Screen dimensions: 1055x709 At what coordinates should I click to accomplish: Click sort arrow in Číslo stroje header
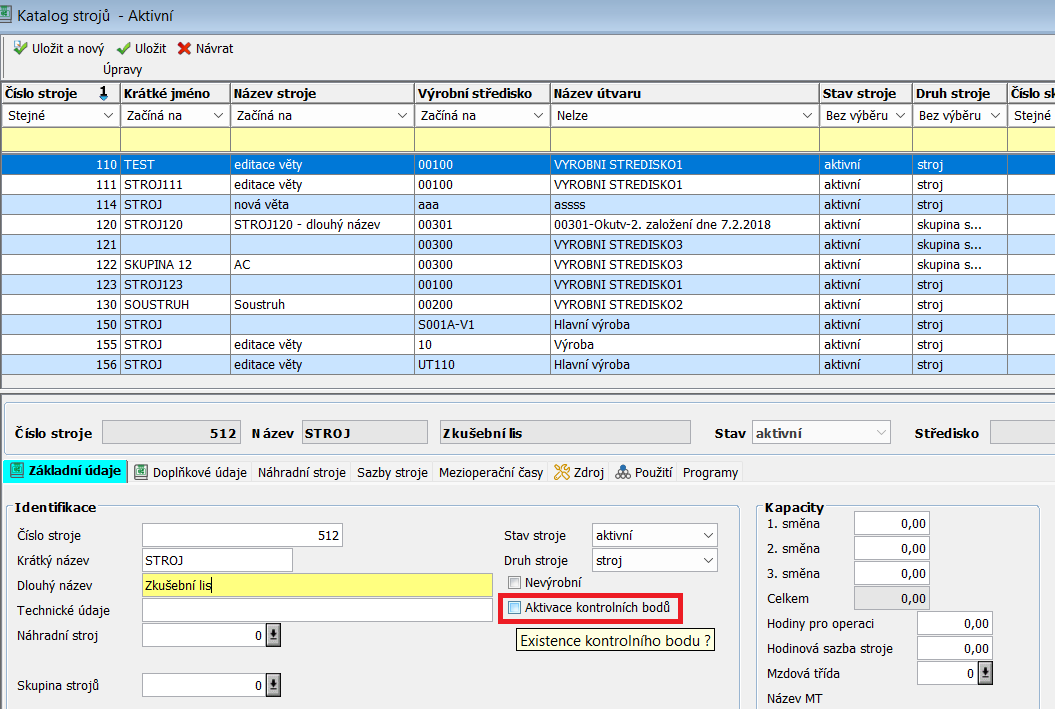tap(103, 93)
